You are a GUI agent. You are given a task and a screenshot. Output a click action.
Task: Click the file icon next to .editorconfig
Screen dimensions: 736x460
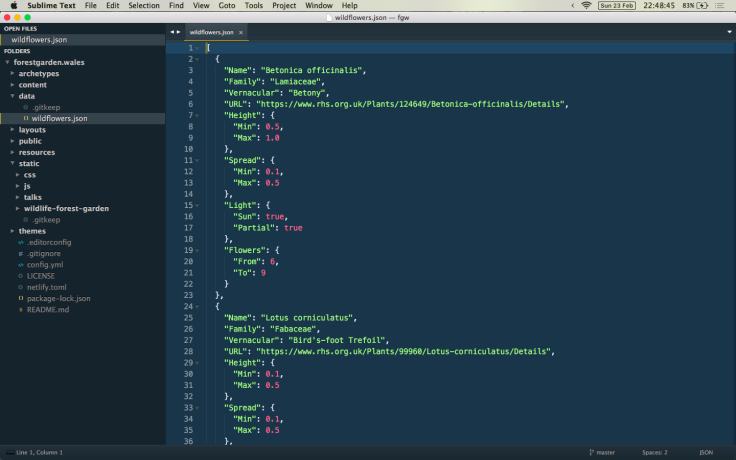(21, 242)
